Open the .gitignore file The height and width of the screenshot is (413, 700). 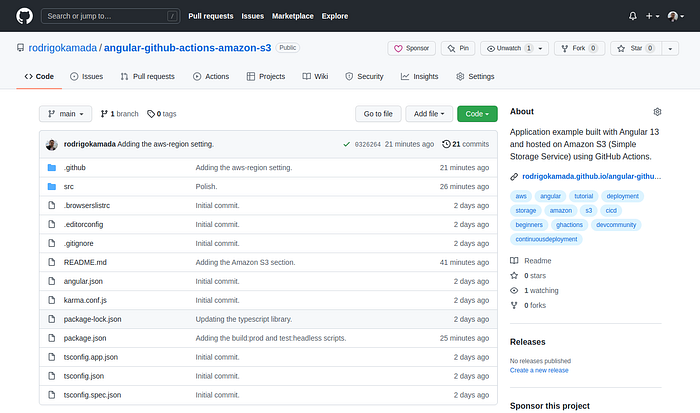tap(79, 243)
